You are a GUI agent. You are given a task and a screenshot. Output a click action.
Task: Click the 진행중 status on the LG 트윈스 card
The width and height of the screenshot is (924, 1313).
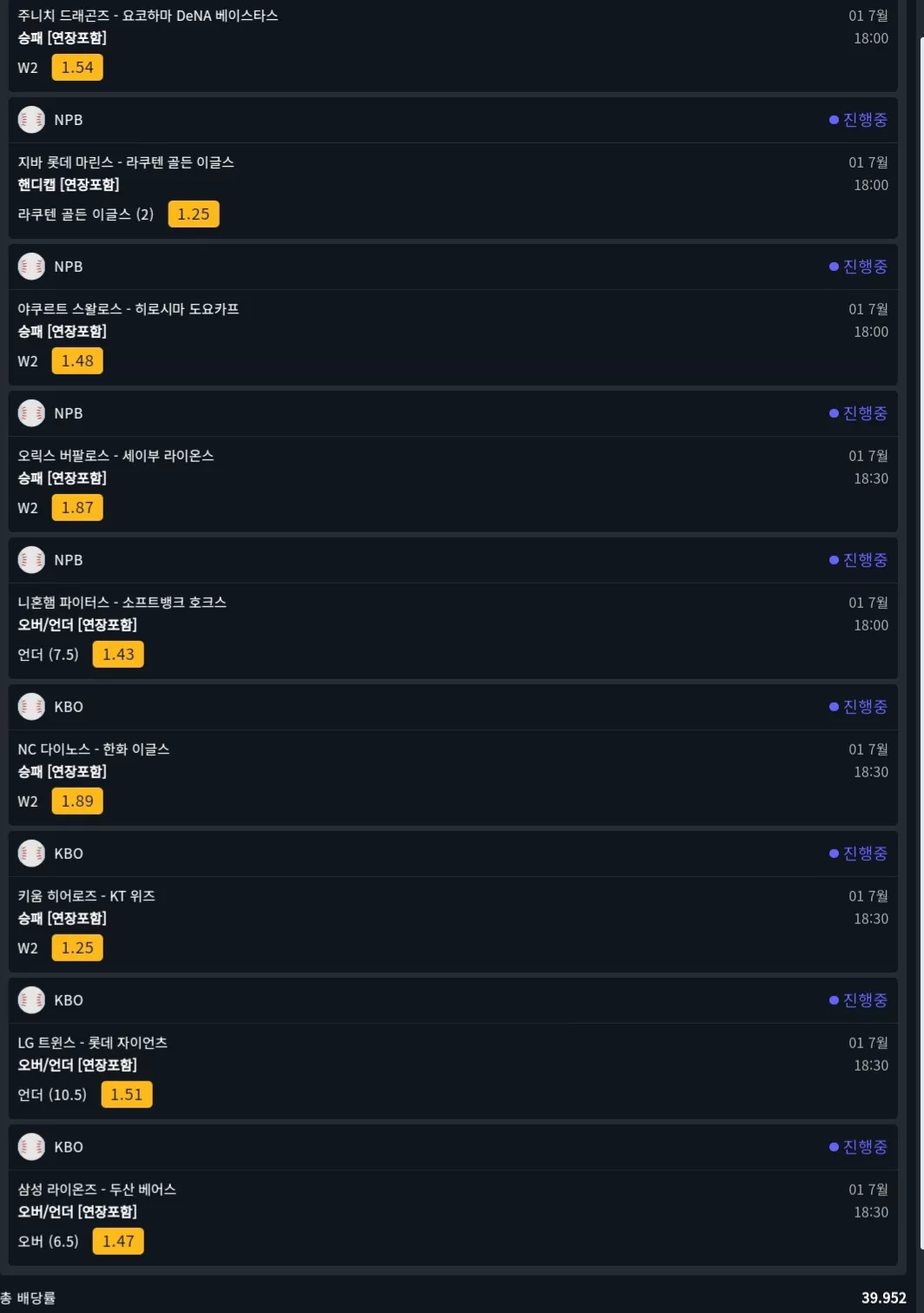pos(859,1000)
